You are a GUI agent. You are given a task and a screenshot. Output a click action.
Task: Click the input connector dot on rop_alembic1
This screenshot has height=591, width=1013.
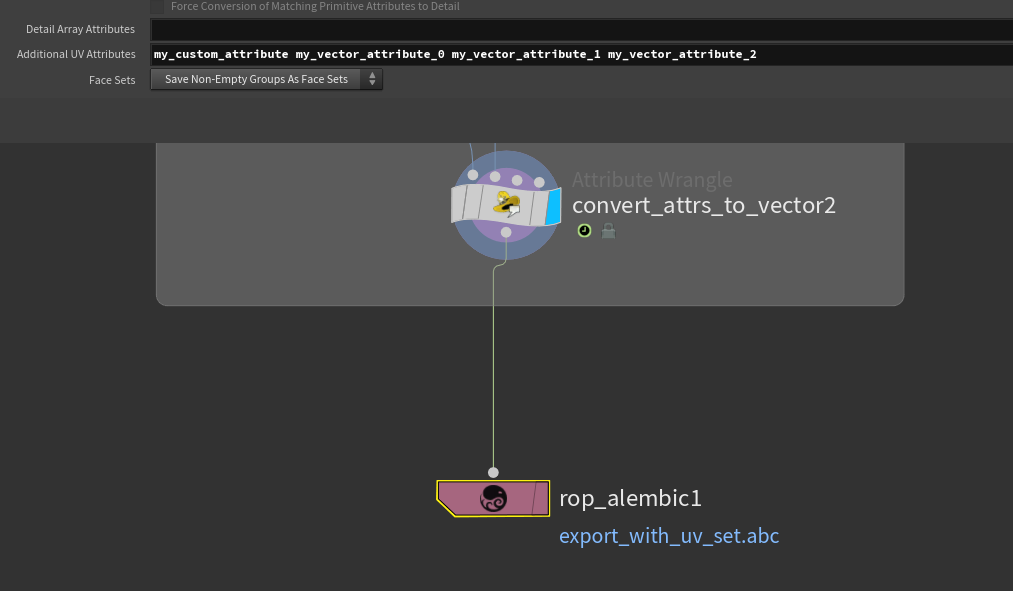point(493,472)
